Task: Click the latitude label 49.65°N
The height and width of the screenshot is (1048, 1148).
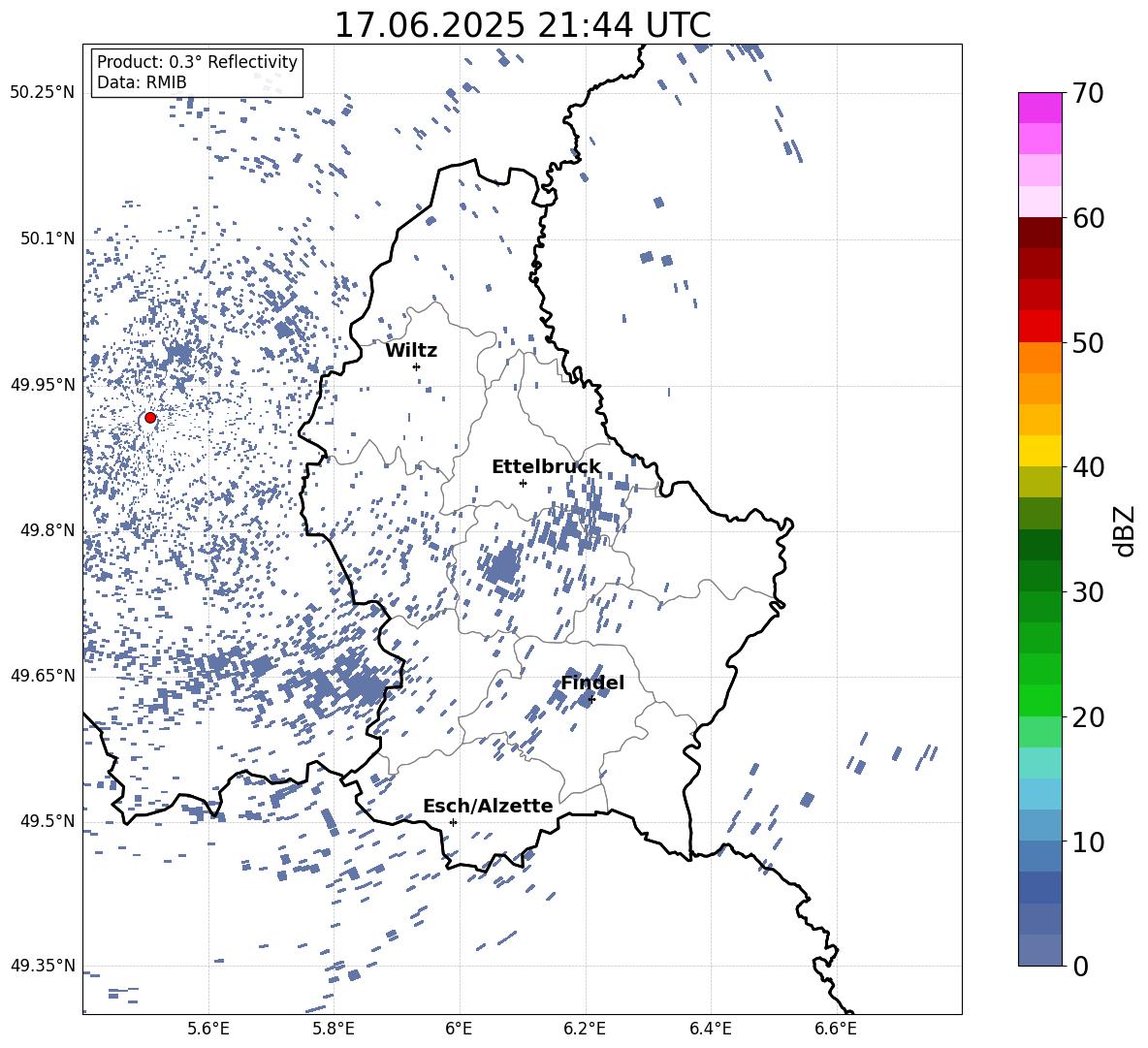Action: pyautogui.click(x=43, y=676)
